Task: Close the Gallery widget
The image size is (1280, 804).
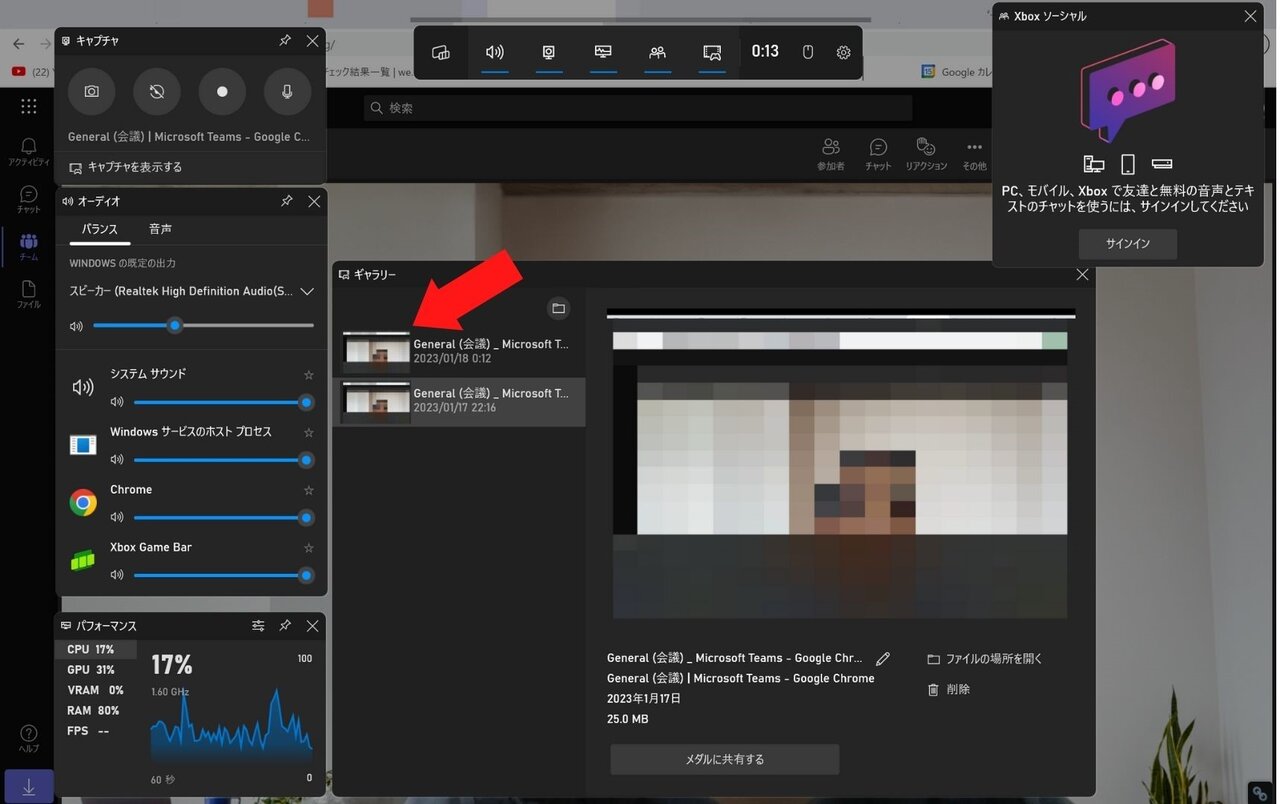Action: (x=1082, y=274)
